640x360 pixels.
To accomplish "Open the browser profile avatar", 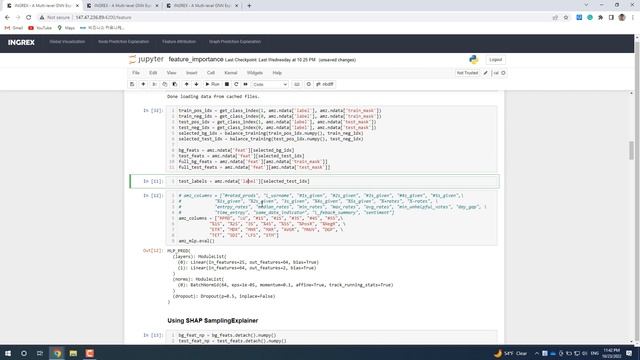I will pyautogui.click(x=622, y=18).
